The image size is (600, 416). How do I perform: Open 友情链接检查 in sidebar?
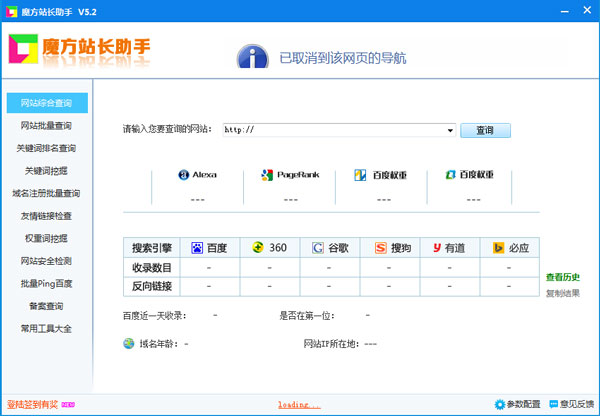(x=46, y=216)
